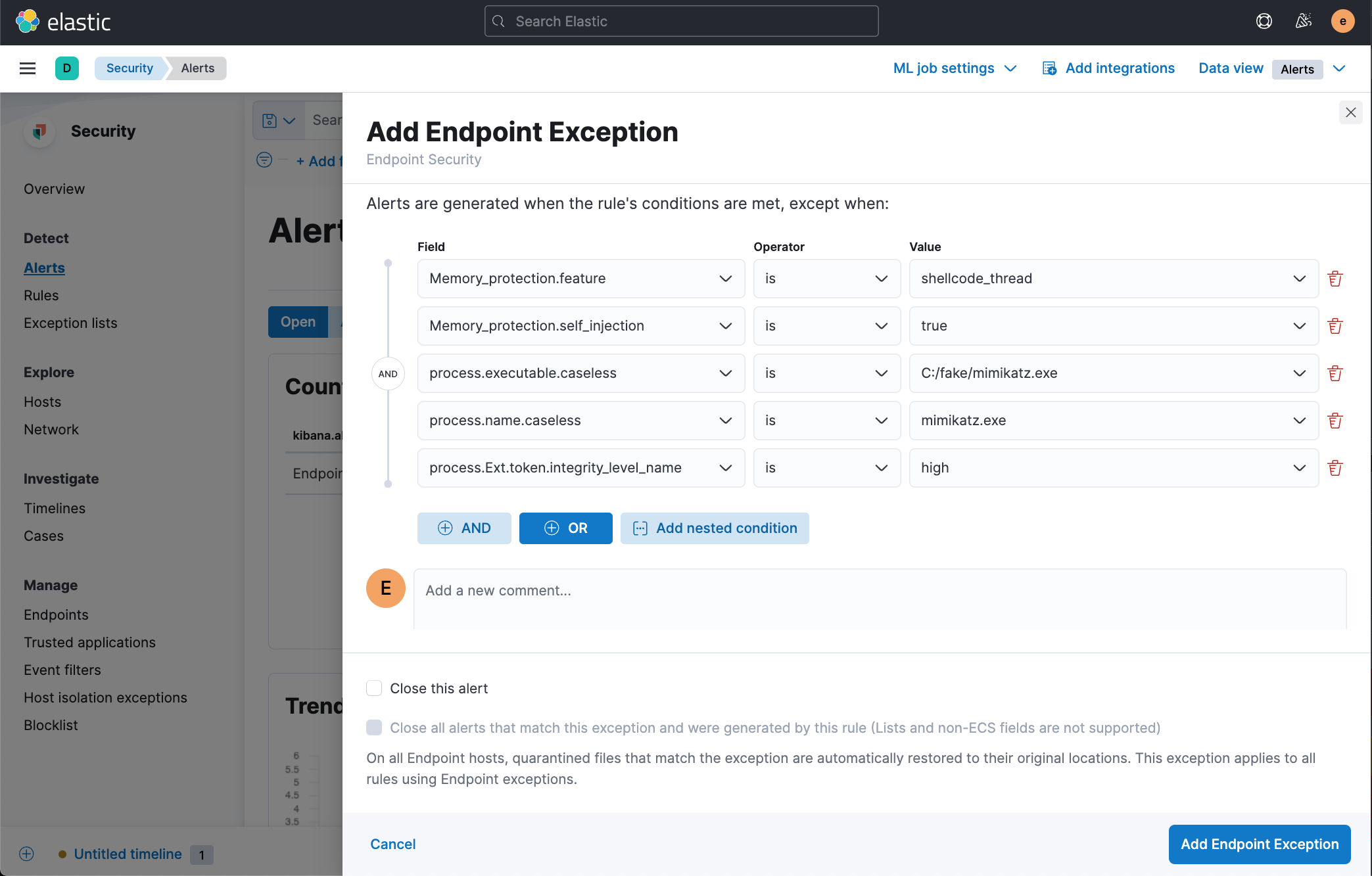Click the Security breadcrumb
Screen dimensions: 1372x876
[130, 68]
